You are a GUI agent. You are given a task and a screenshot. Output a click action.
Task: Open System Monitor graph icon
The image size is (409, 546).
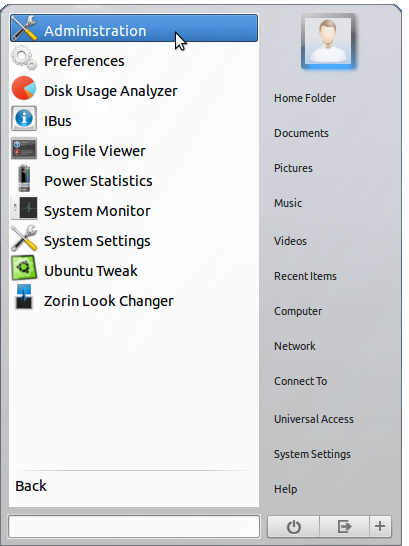pos(24,208)
